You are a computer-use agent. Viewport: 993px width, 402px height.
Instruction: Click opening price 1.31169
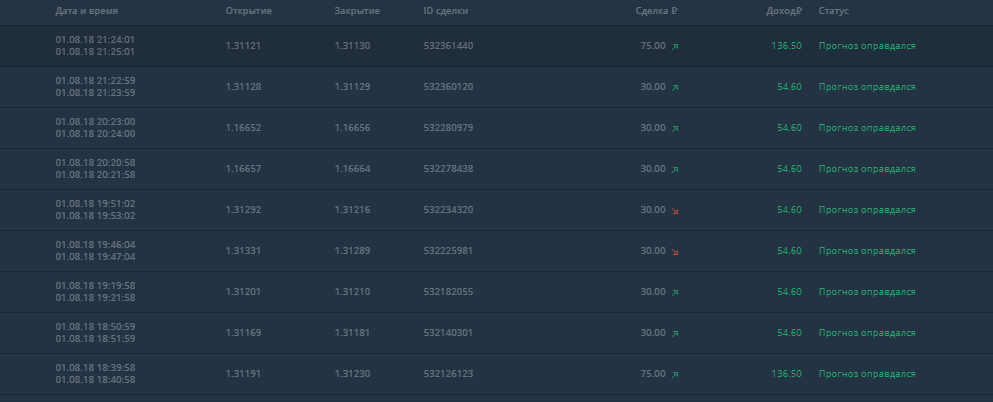pyautogui.click(x=243, y=332)
